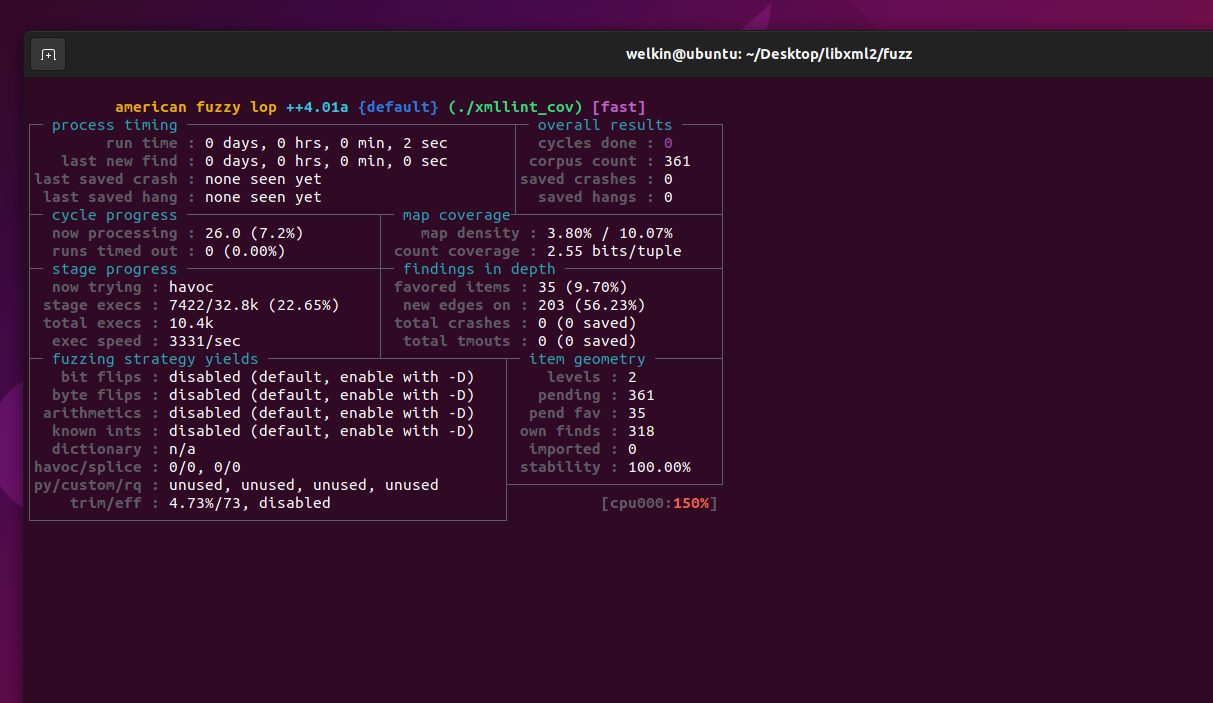Click the 'total crashes' row label

(452, 323)
